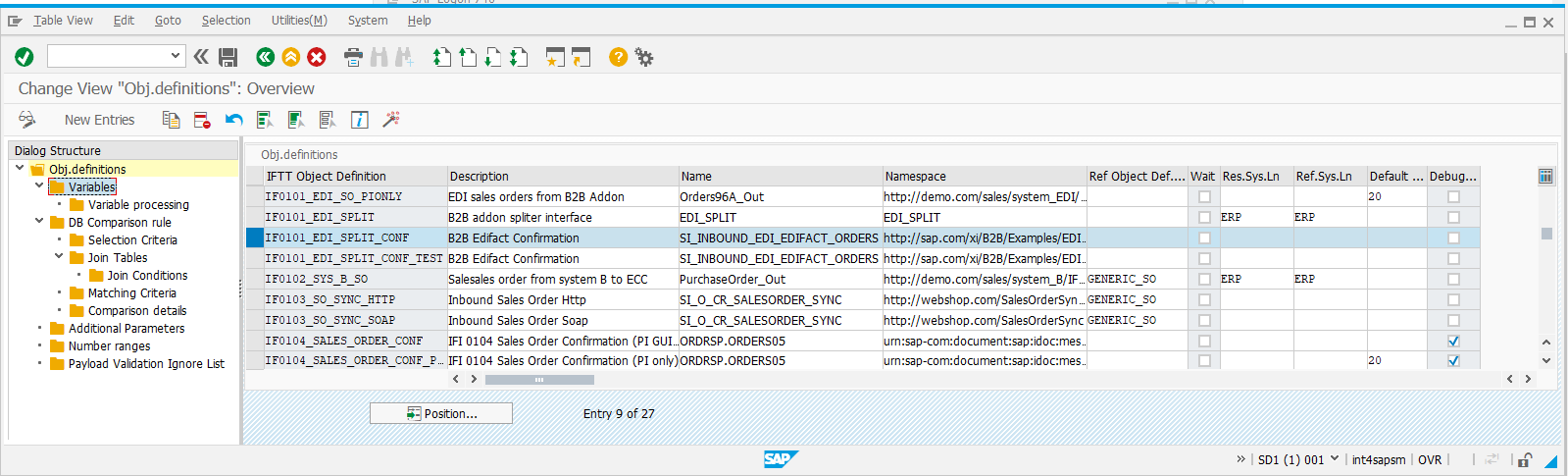Collapse the Obj.definitions tree node
Viewport: 1568px width, 476px height.
coord(20,169)
